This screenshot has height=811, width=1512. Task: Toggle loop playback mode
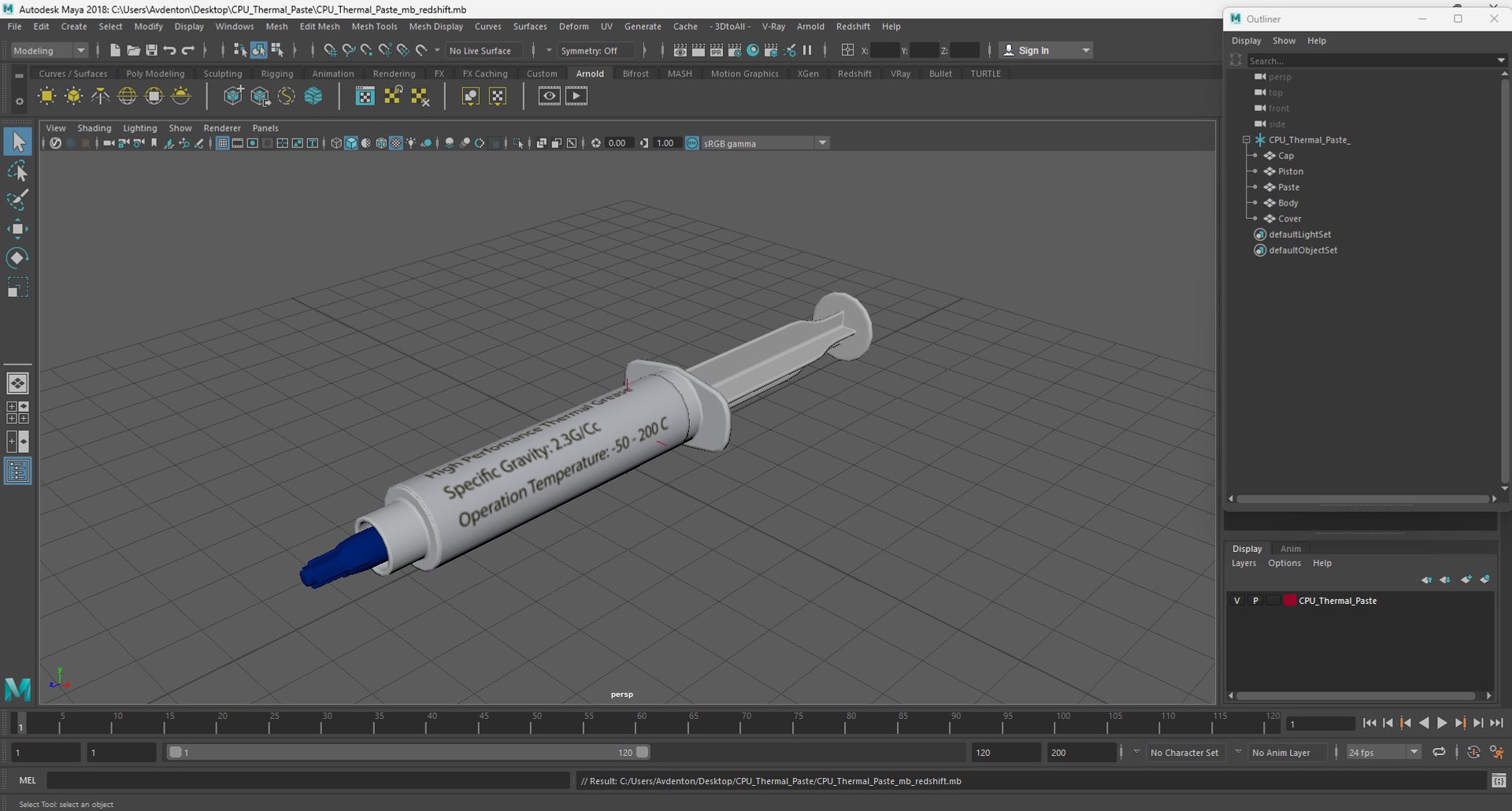[x=1439, y=753]
